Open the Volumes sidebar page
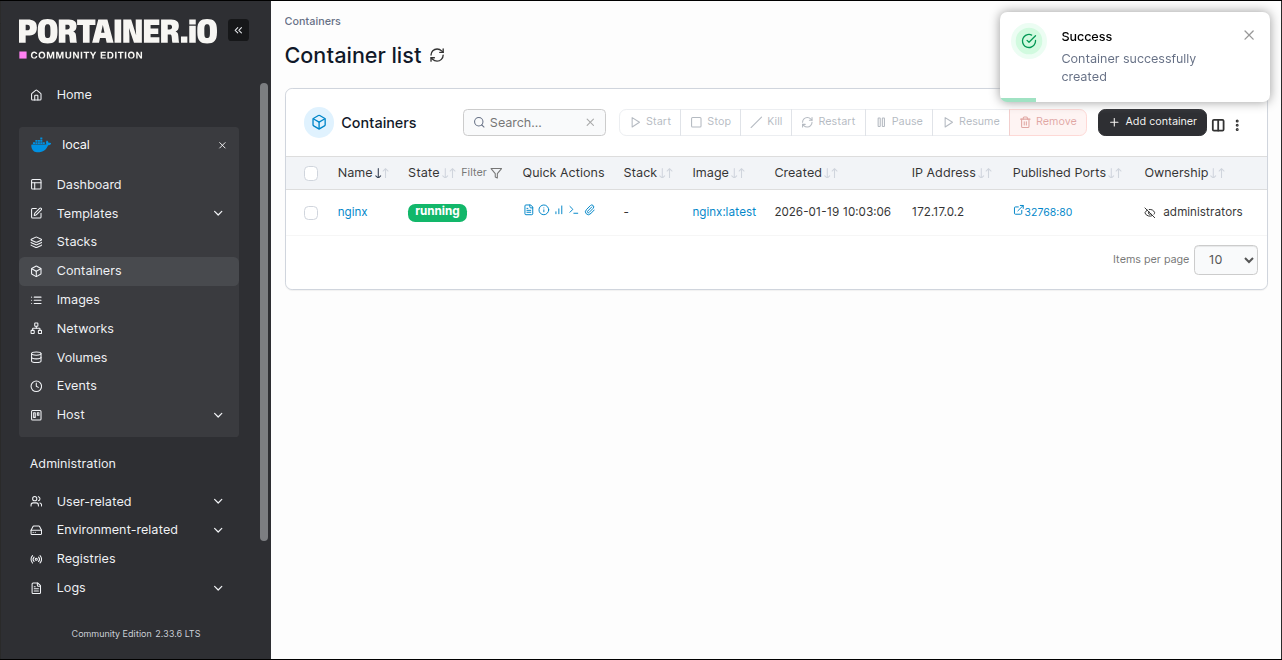The height and width of the screenshot is (660, 1282). [81, 357]
